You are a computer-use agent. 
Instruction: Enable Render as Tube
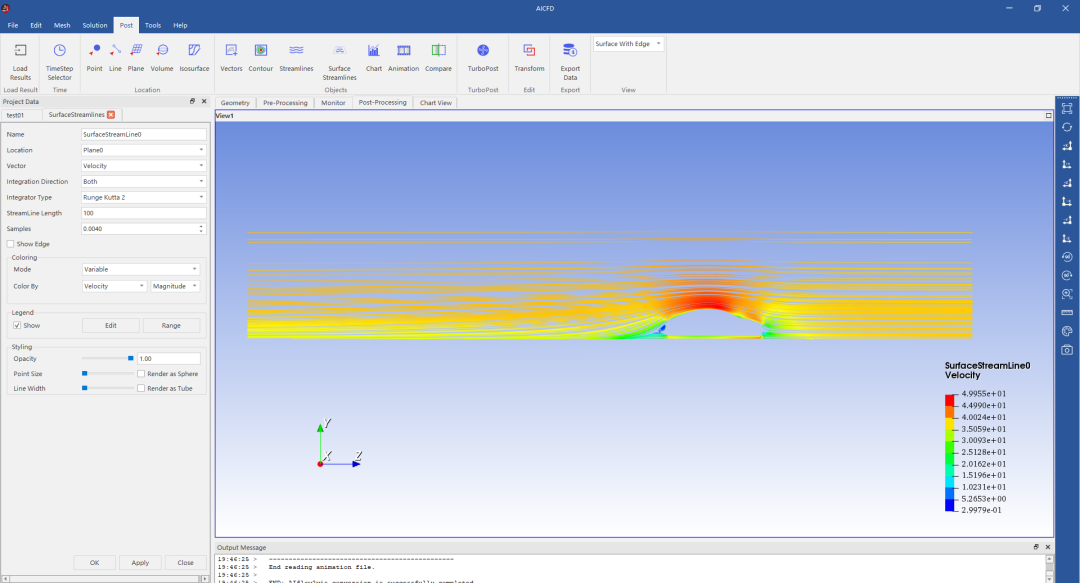[141, 389]
